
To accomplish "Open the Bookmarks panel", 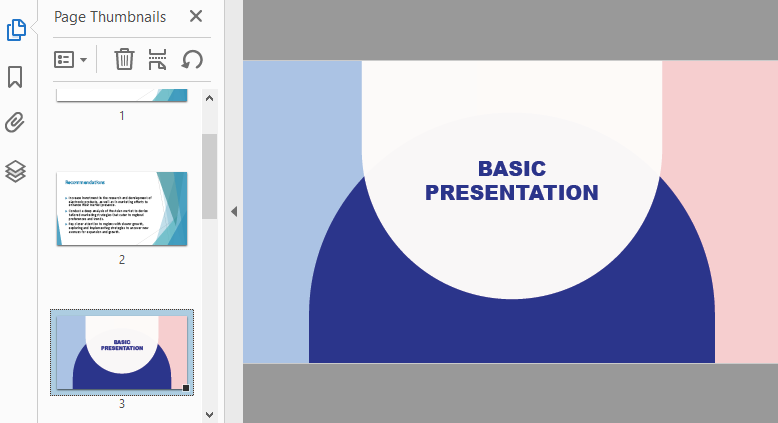I will pyautogui.click(x=16, y=77).
